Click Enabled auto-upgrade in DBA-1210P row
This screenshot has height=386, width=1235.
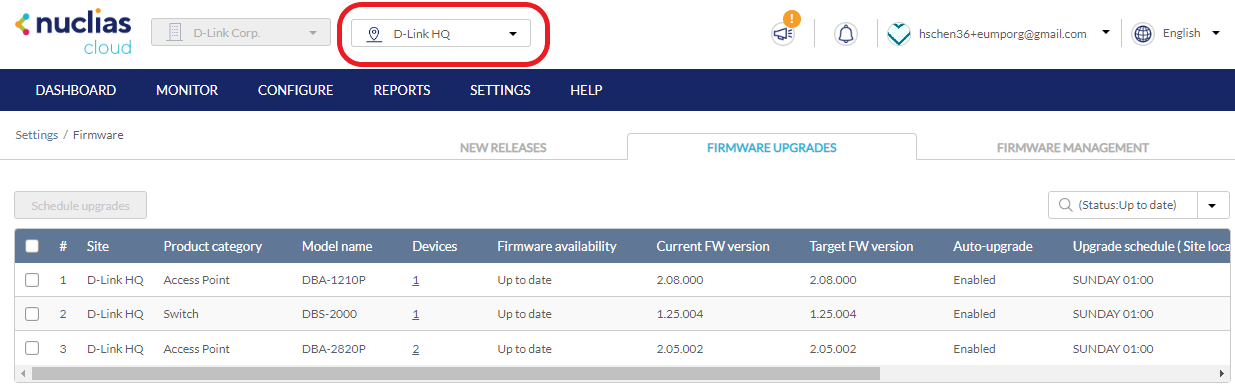point(974,280)
